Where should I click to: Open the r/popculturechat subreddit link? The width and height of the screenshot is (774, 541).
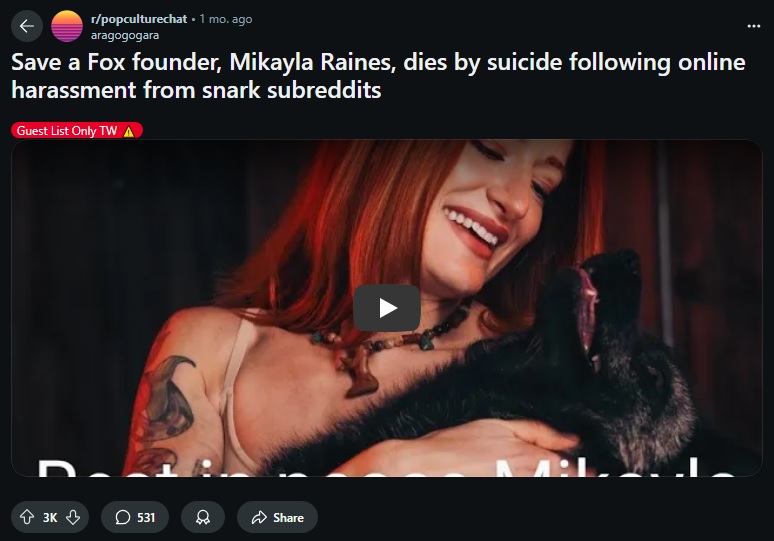click(x=139, y=19)
